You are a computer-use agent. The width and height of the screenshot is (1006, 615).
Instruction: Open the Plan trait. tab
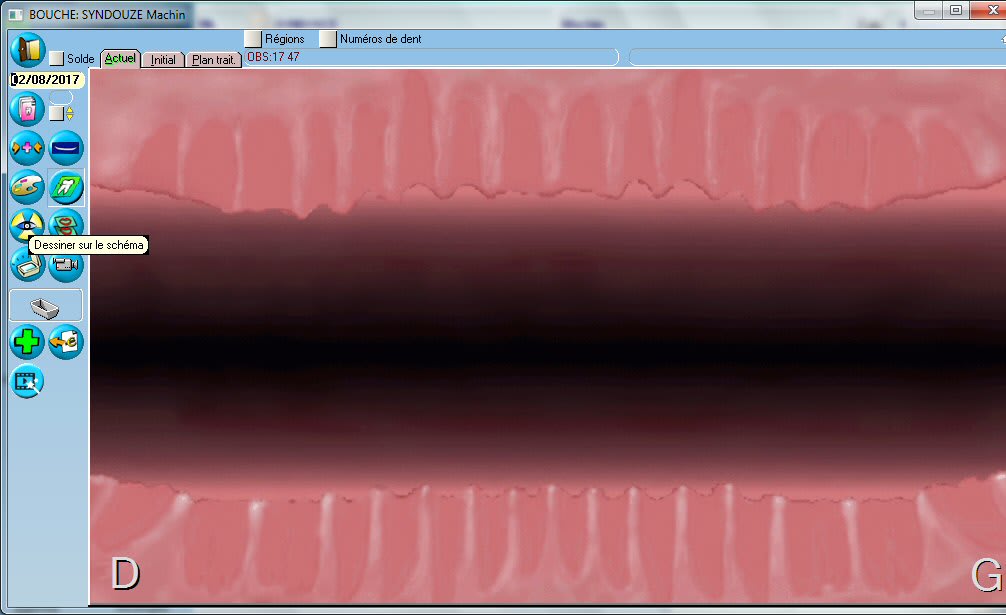(x=214, y=60)
